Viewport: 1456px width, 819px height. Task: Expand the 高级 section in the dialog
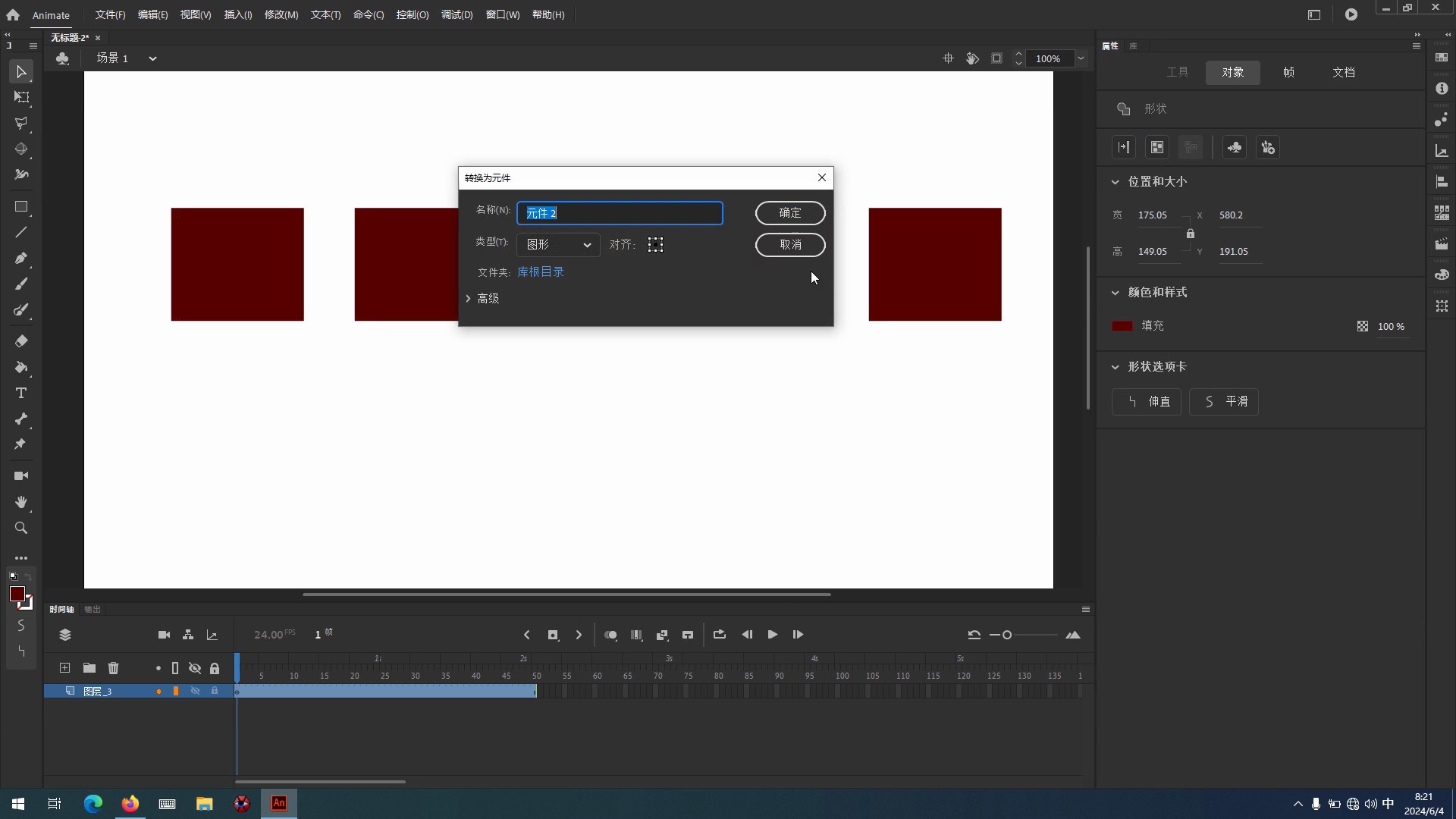(x=484, y=298)
